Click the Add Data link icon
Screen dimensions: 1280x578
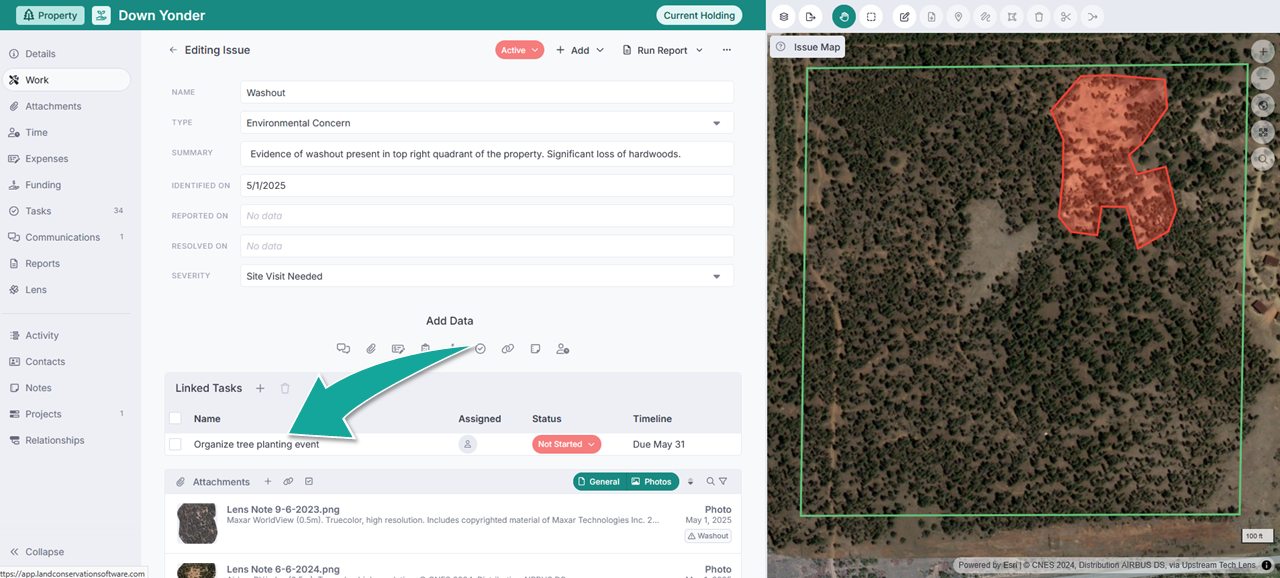click(x=508, y=349)
